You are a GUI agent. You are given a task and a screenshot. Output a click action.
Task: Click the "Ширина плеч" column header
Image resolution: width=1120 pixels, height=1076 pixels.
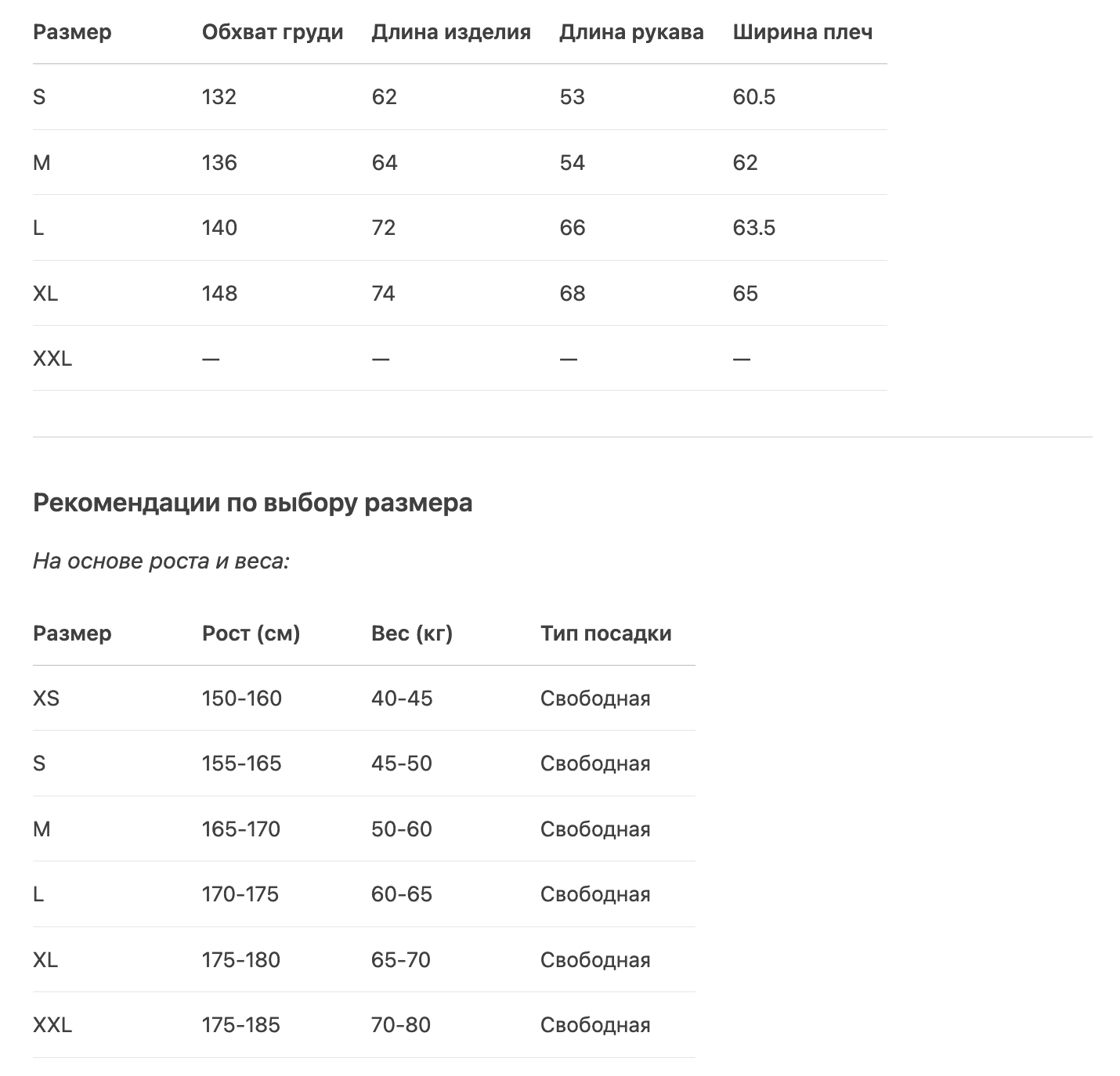click(x=802, y=32)
